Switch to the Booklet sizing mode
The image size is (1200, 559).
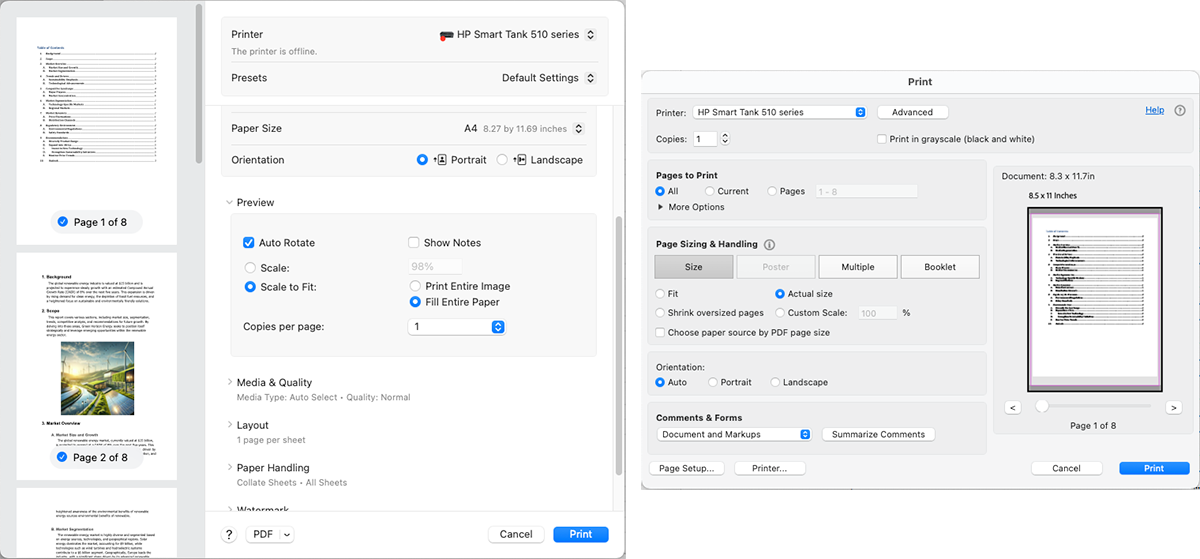[x=940, y=267]
